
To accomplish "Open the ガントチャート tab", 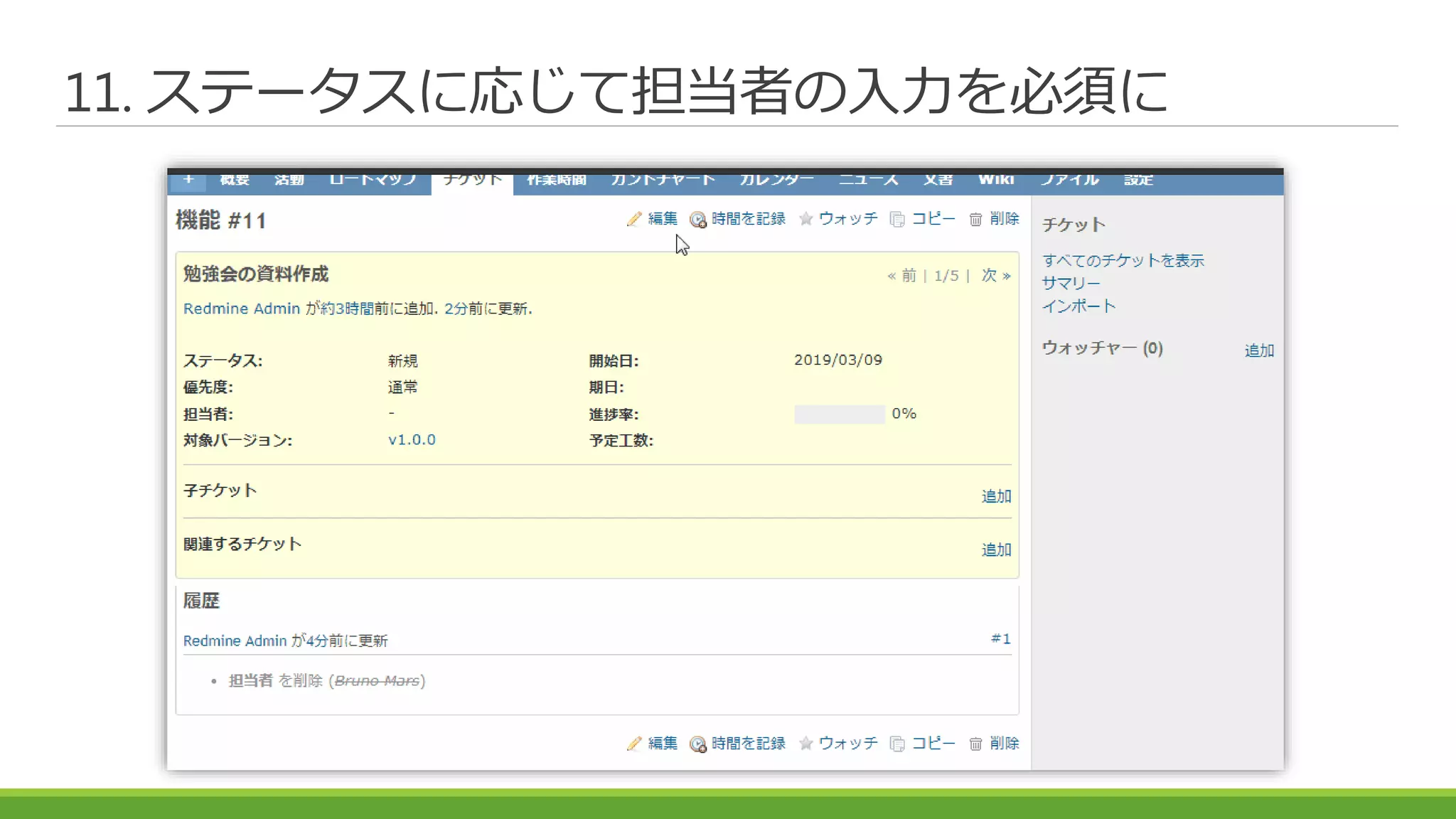I will pos(663,181).
